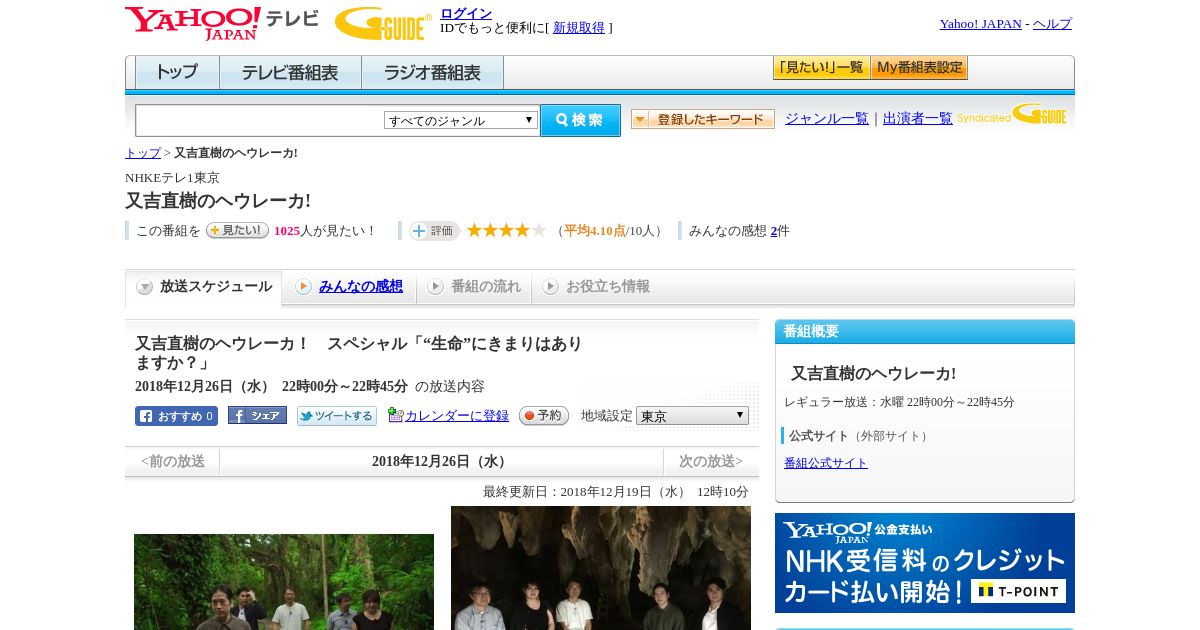Click the Facebook シェア button
Screen dimensions: 1200x630
(257, 415)
